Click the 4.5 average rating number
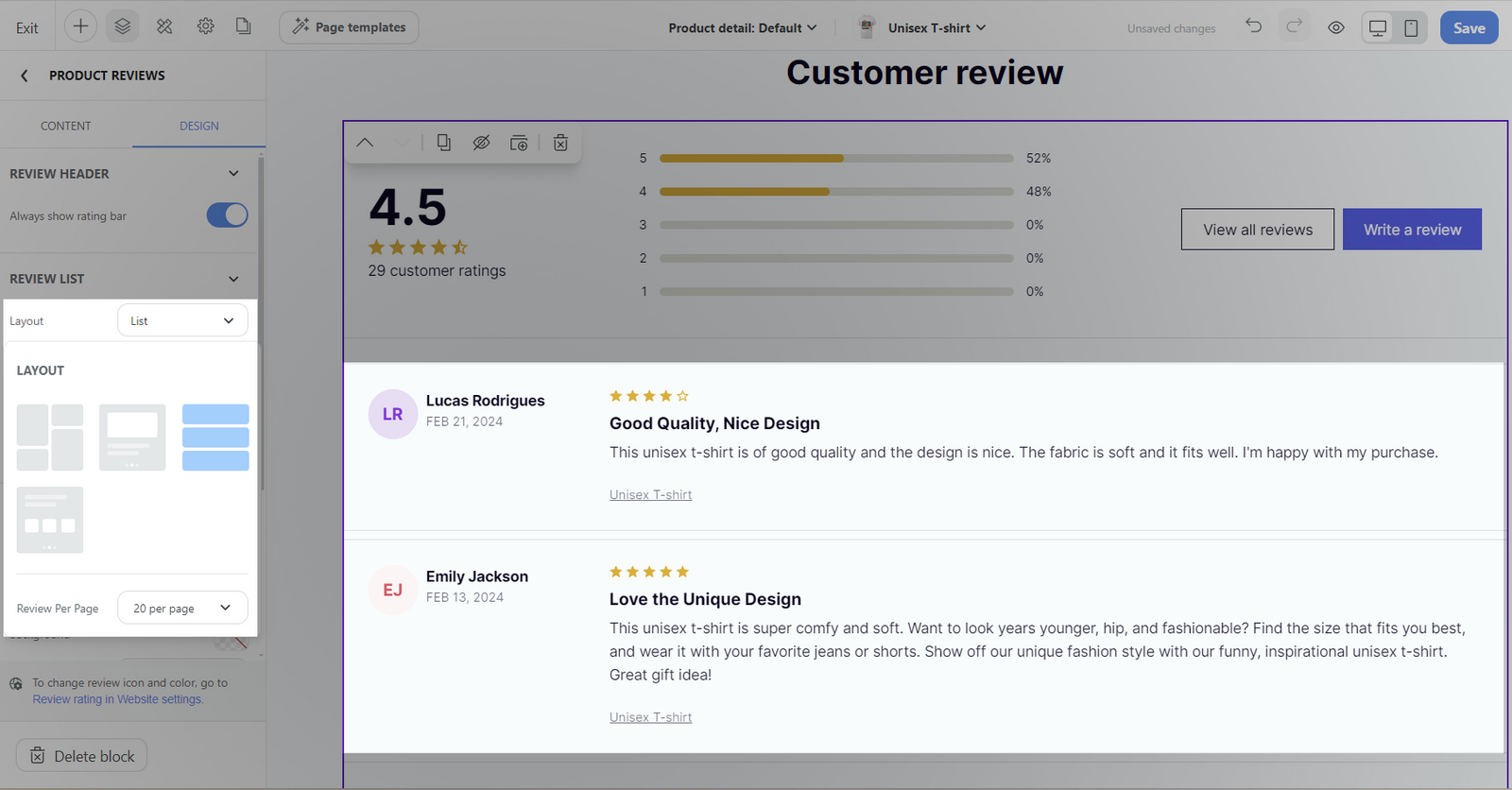This screenshot has height=790, width=1512. click(x=407, y=207)
